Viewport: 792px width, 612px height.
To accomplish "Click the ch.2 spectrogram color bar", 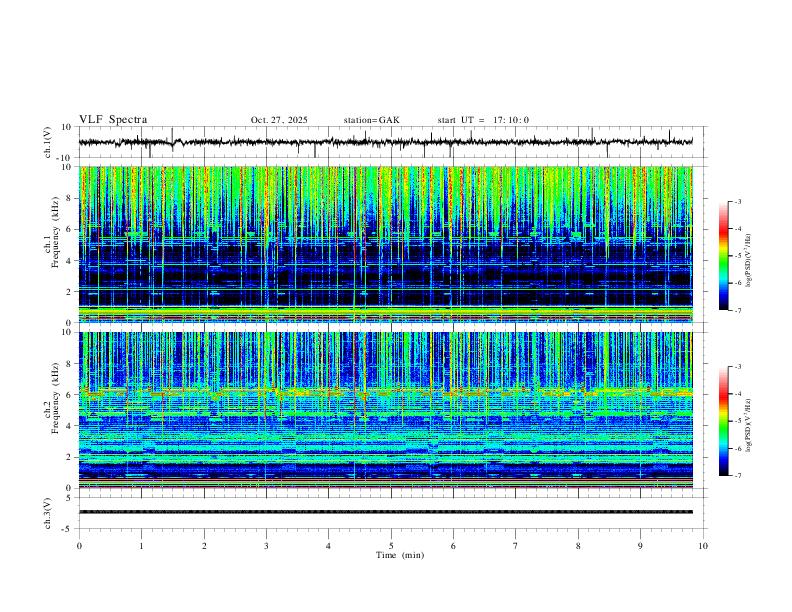I will (x=723, y=421).
